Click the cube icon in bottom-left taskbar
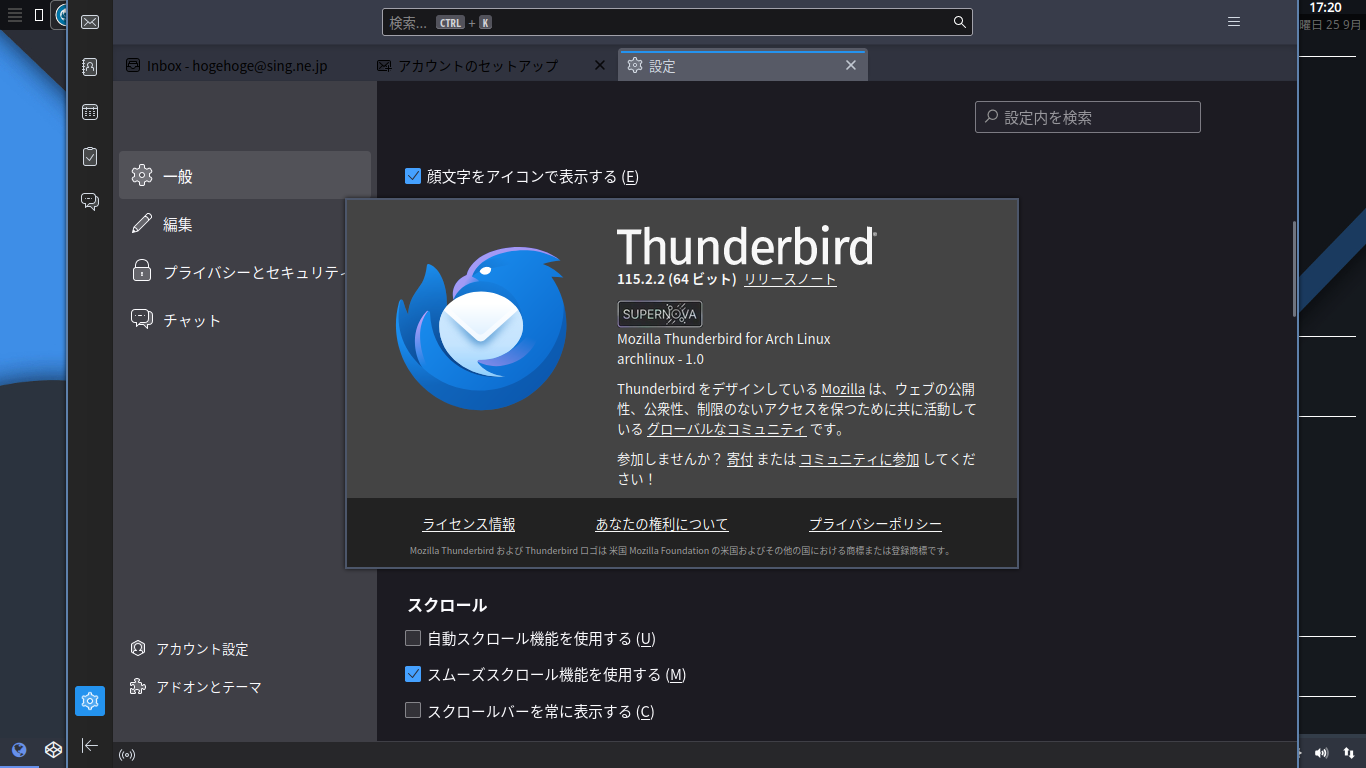Image resolution: width=1366 pixels, height=768 pixels. coord(53,750)
